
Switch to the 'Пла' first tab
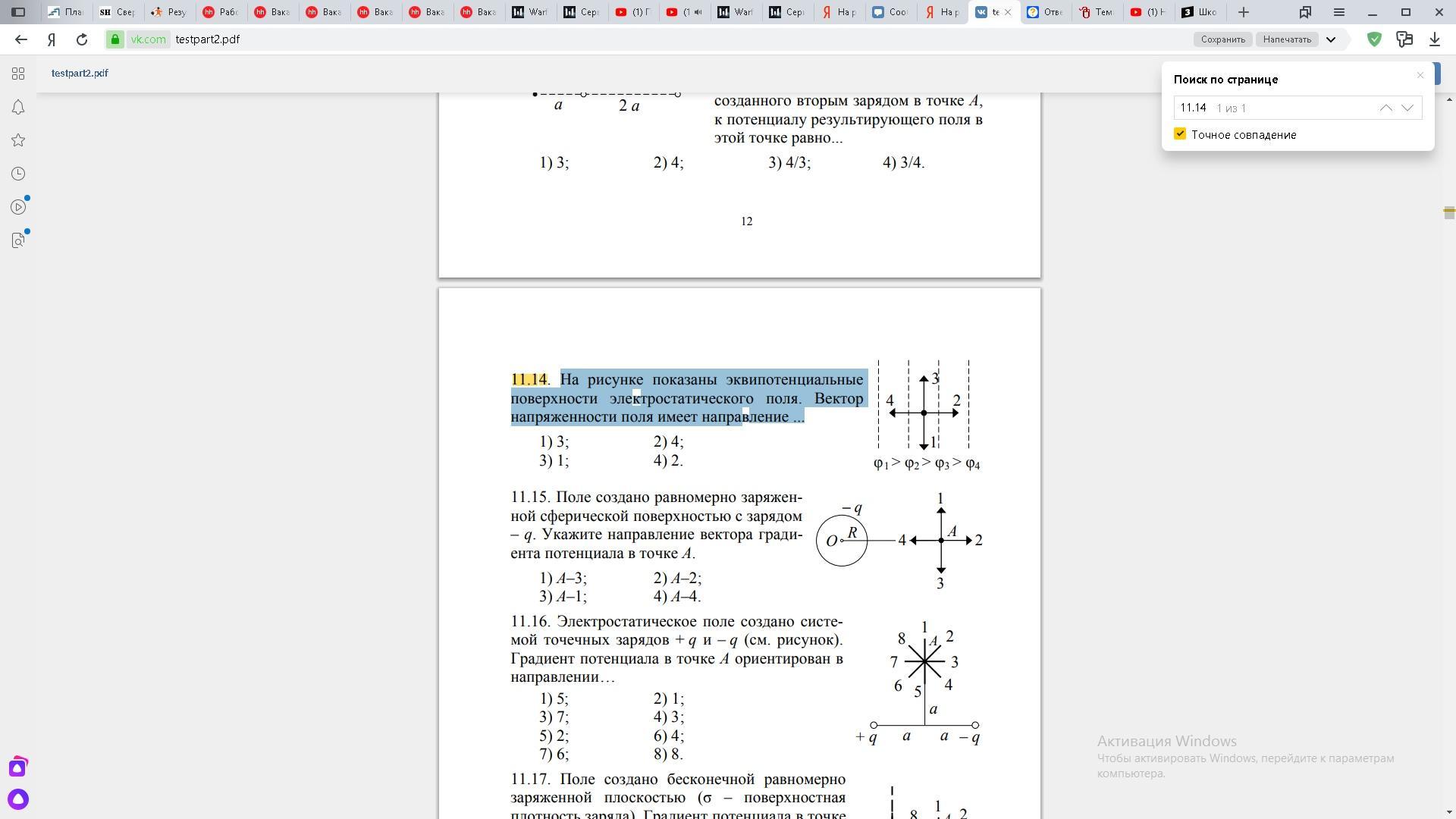pos(66,12)
